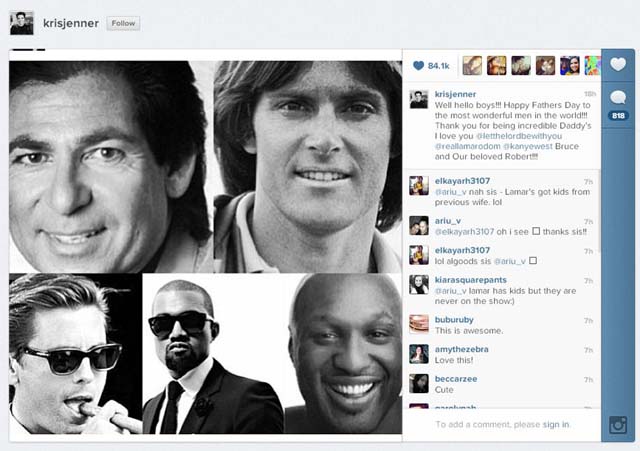Follow krisjenner with the Follow button
This screenshot has height=451, width=640.
click(x=123, y=23)
